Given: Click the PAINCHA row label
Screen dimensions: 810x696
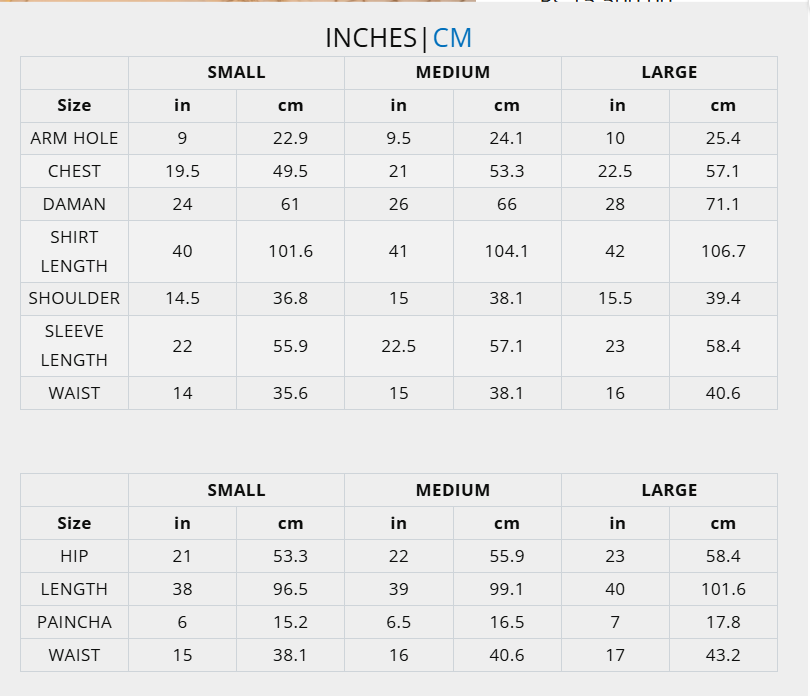Looking at the screenshot, I should tap(74, 622).
